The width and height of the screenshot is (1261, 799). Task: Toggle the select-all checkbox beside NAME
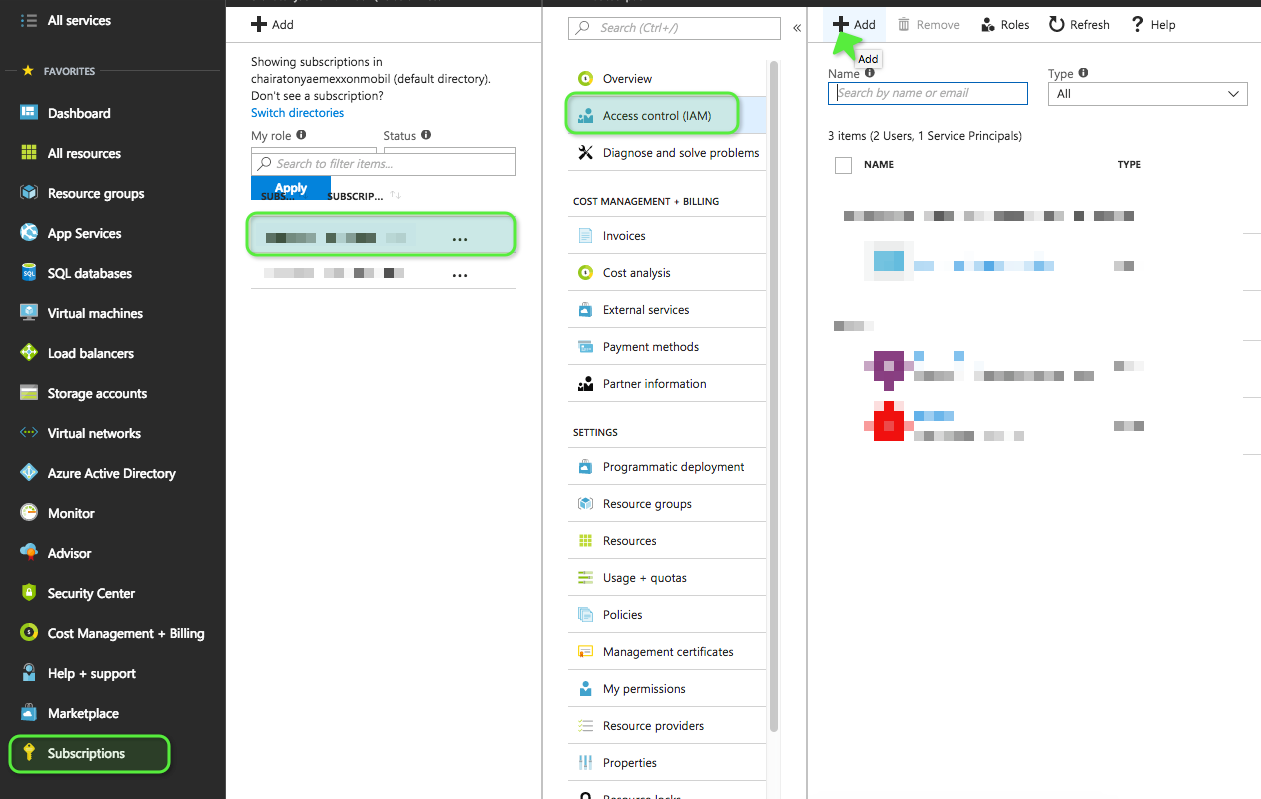[843, 165]
